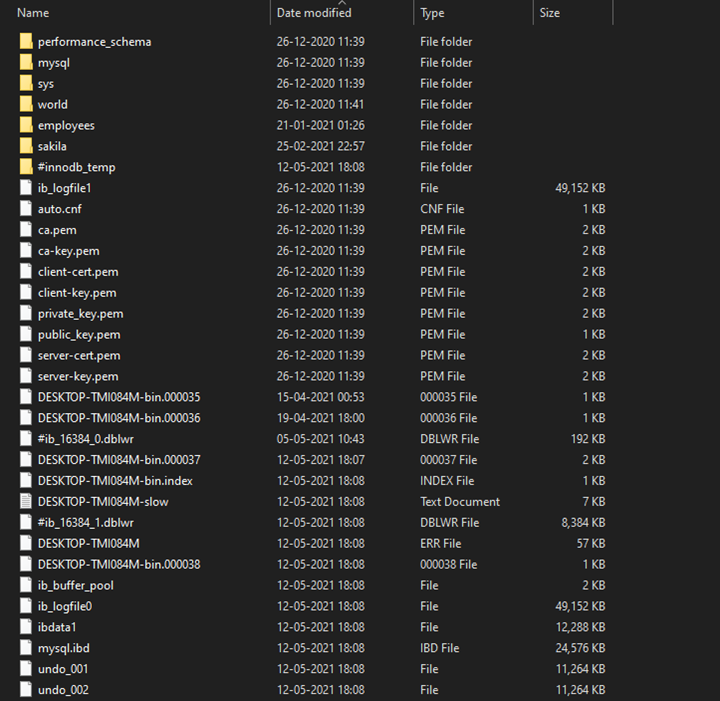Viewport: 720px width, 701px height.
Task: Select the file name DESKTOP-TMI084M-bin.000037
Action: tap(119, 460)
